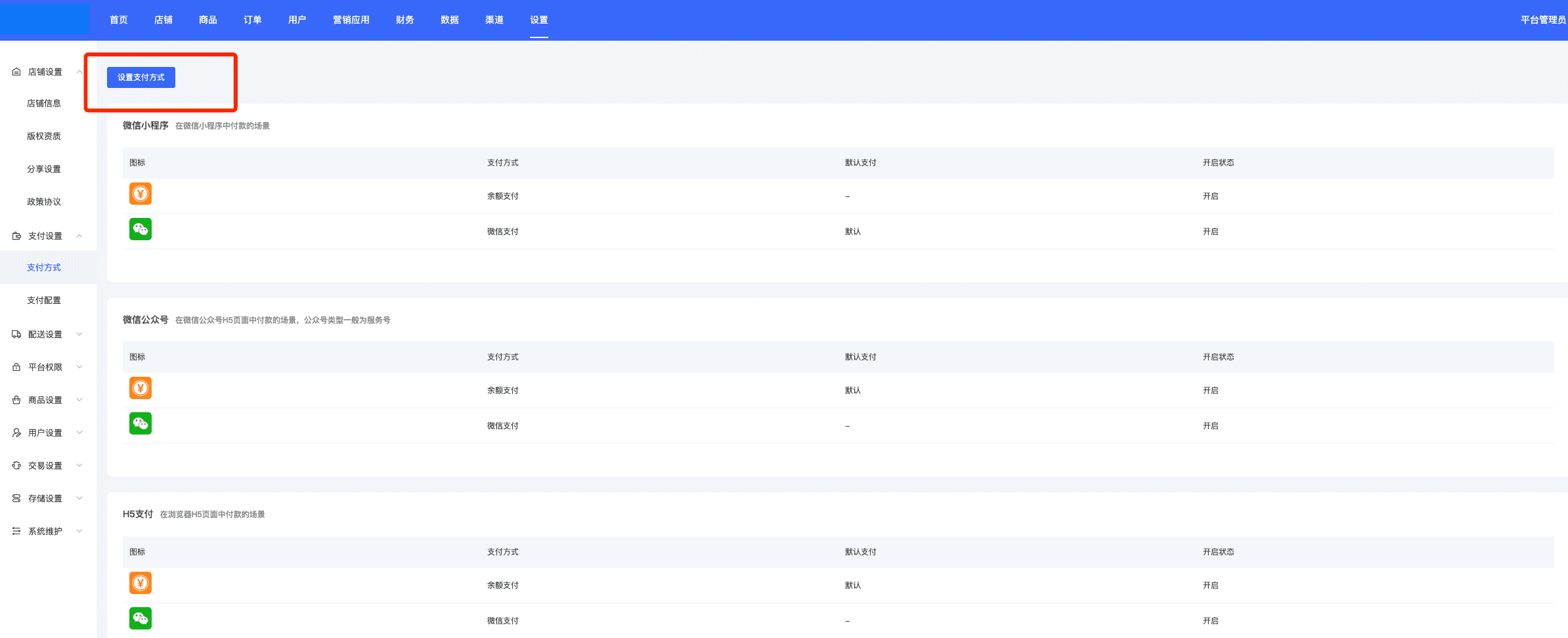Open 分享设置 in the sidebar
Screen dimensions: 1568x638
(x=44, y=169)
